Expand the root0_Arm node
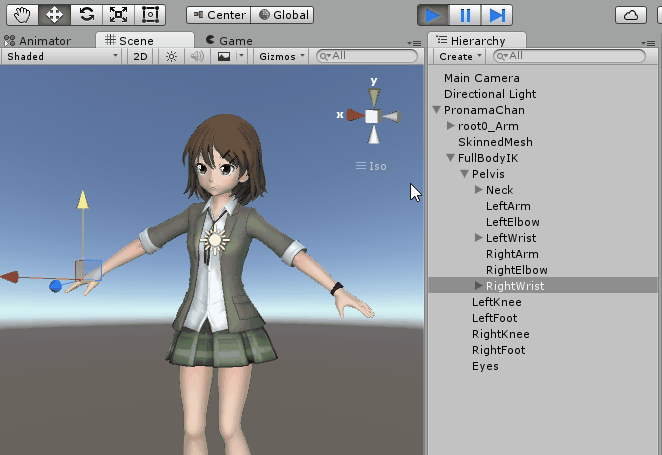 point(450,126)
